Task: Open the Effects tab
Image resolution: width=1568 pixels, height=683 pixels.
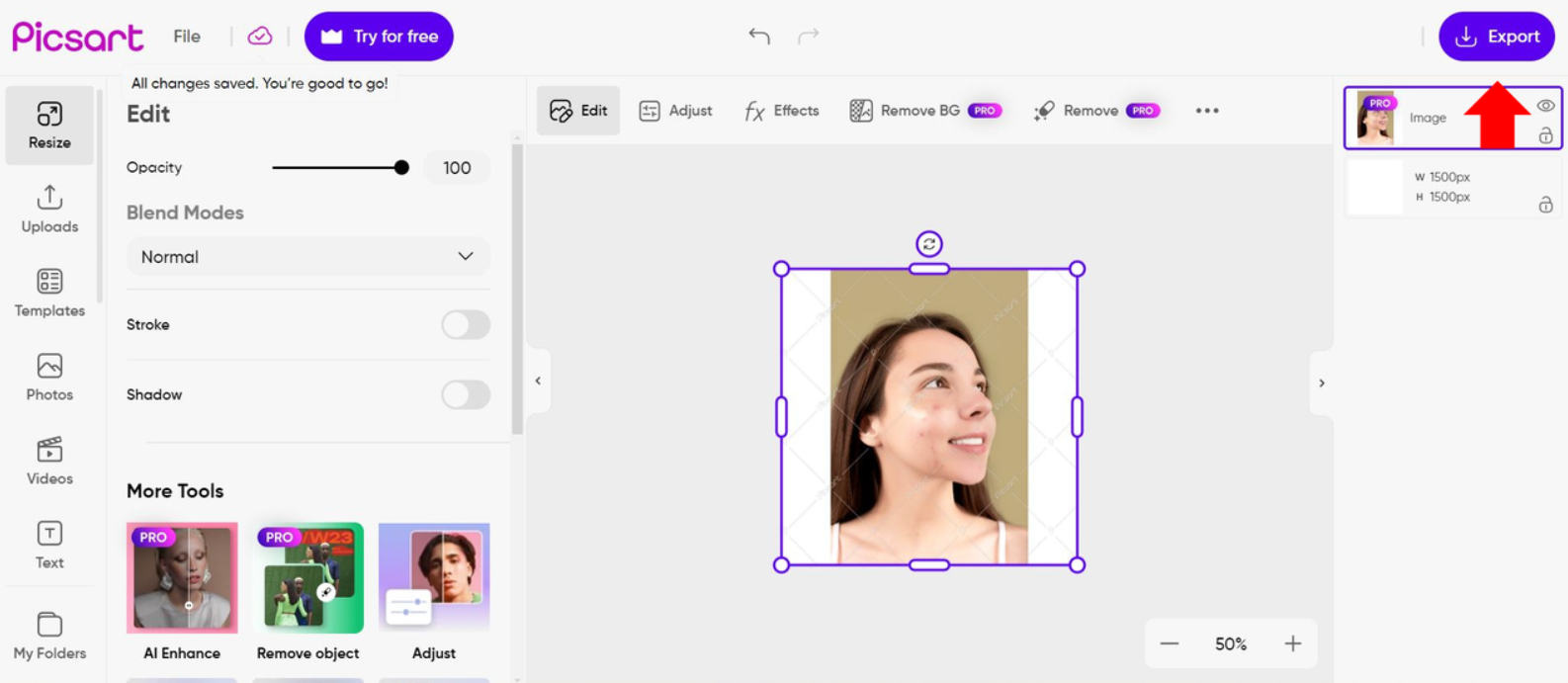Action: 782,111
